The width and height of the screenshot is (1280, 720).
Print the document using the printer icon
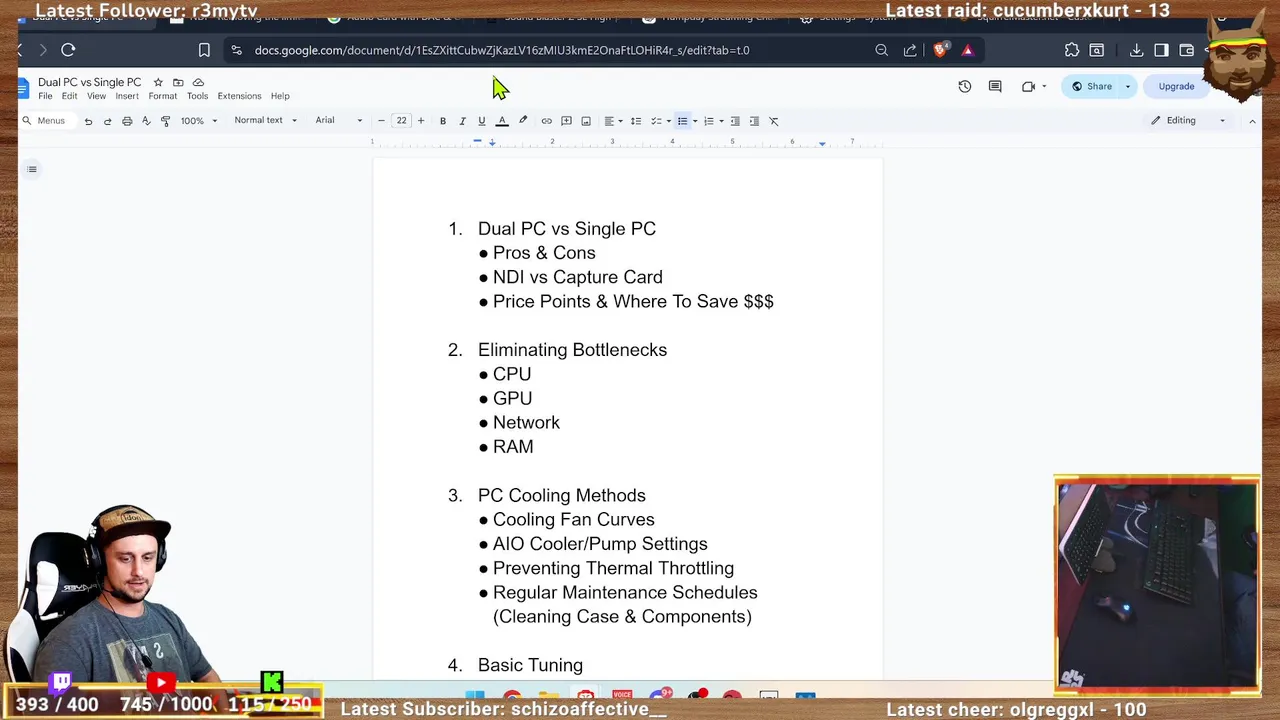[x=127, y=121]
